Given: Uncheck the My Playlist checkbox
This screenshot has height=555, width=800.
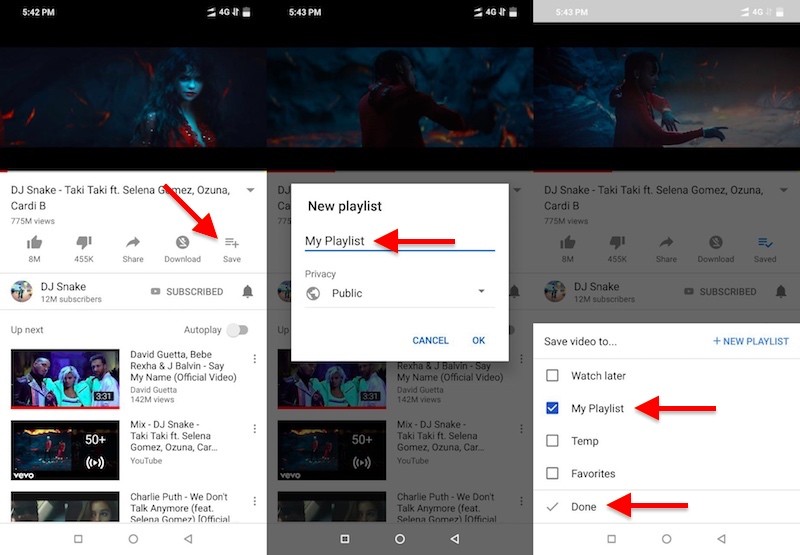Looking at the screenshot, I should click(552, 408).
